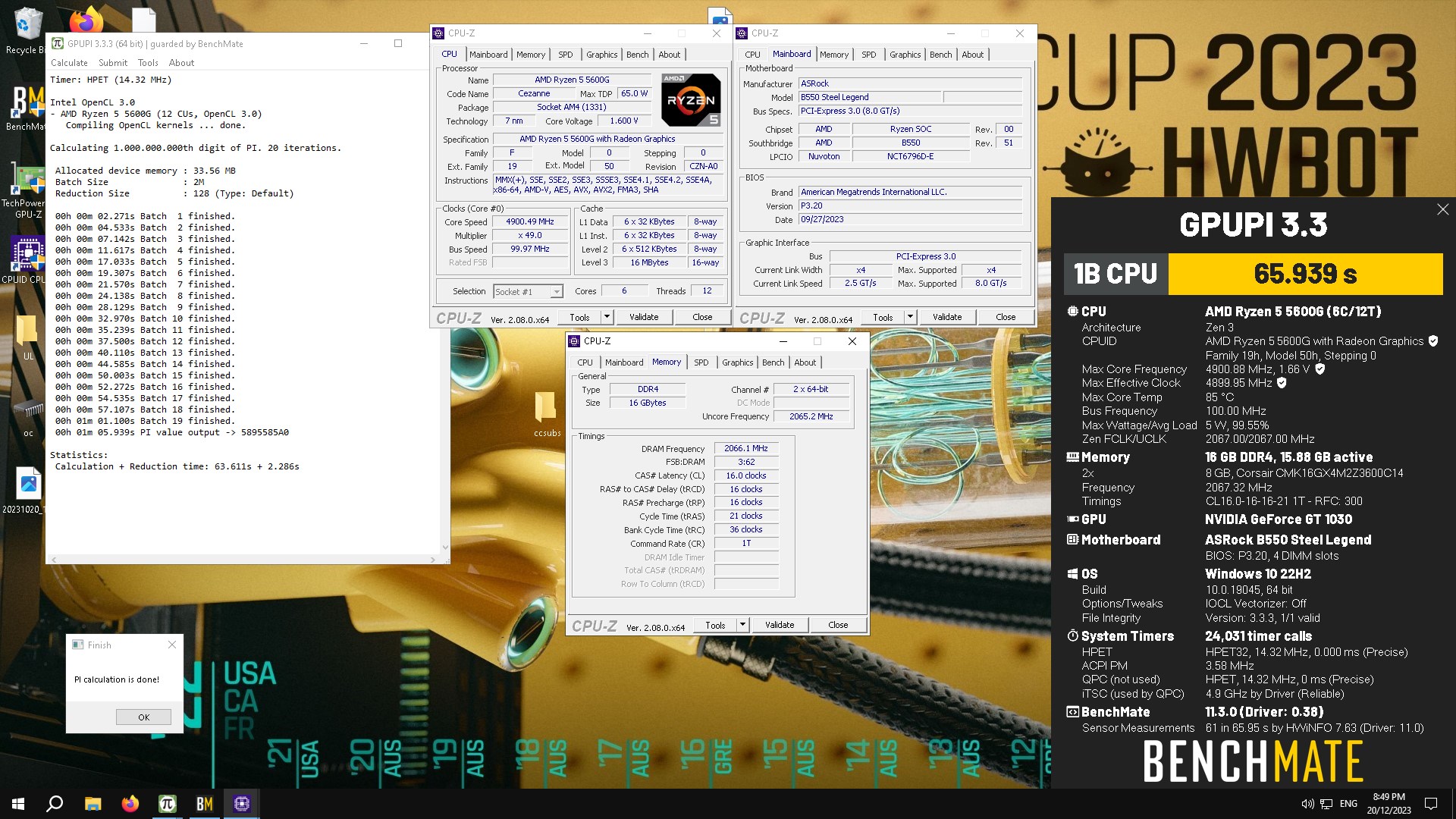1456x819 pixels.
Task: Click OK in the Finish dialog
Action: (x=143, y=717)
